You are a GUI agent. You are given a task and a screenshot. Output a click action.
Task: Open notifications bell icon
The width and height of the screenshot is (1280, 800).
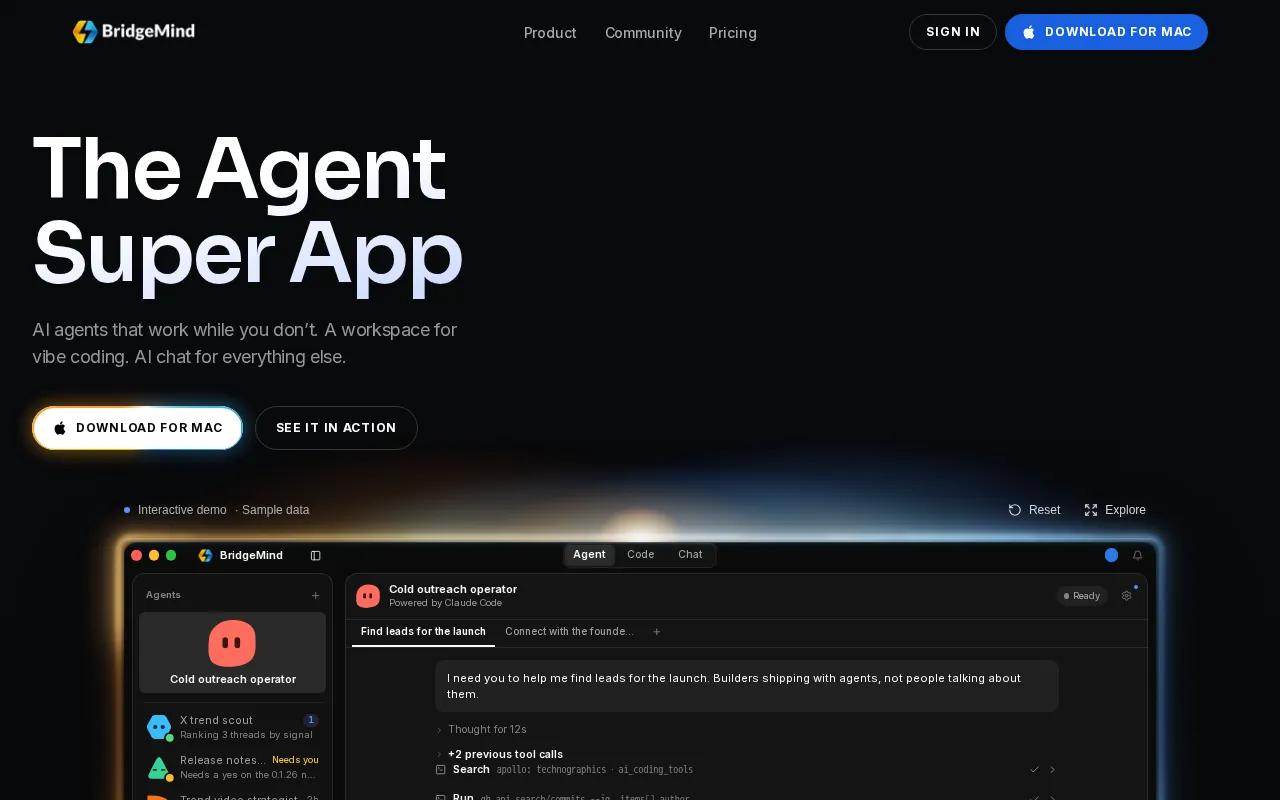pos(1137,556)
